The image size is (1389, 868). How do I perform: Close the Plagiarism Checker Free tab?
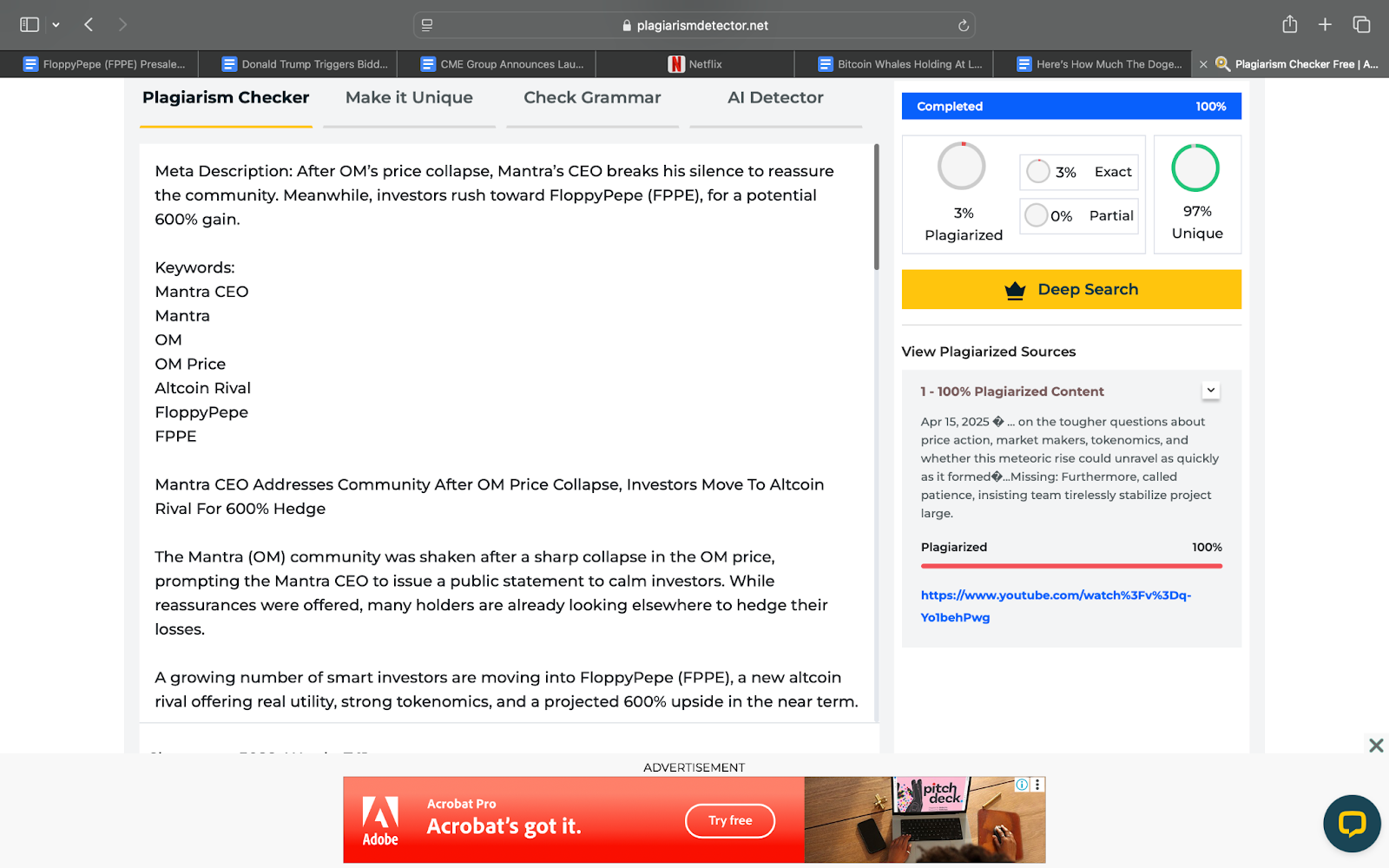pyautogui.click(x=1203, y=64)
